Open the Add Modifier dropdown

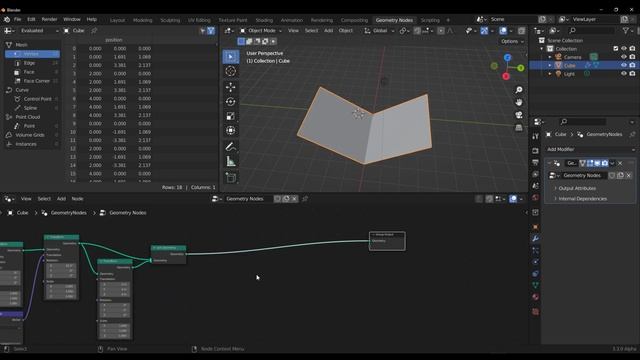591,149
